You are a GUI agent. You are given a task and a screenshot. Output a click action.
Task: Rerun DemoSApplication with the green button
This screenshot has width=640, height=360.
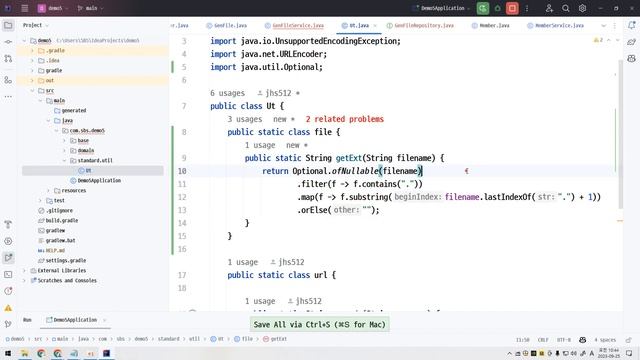(483, 8)
